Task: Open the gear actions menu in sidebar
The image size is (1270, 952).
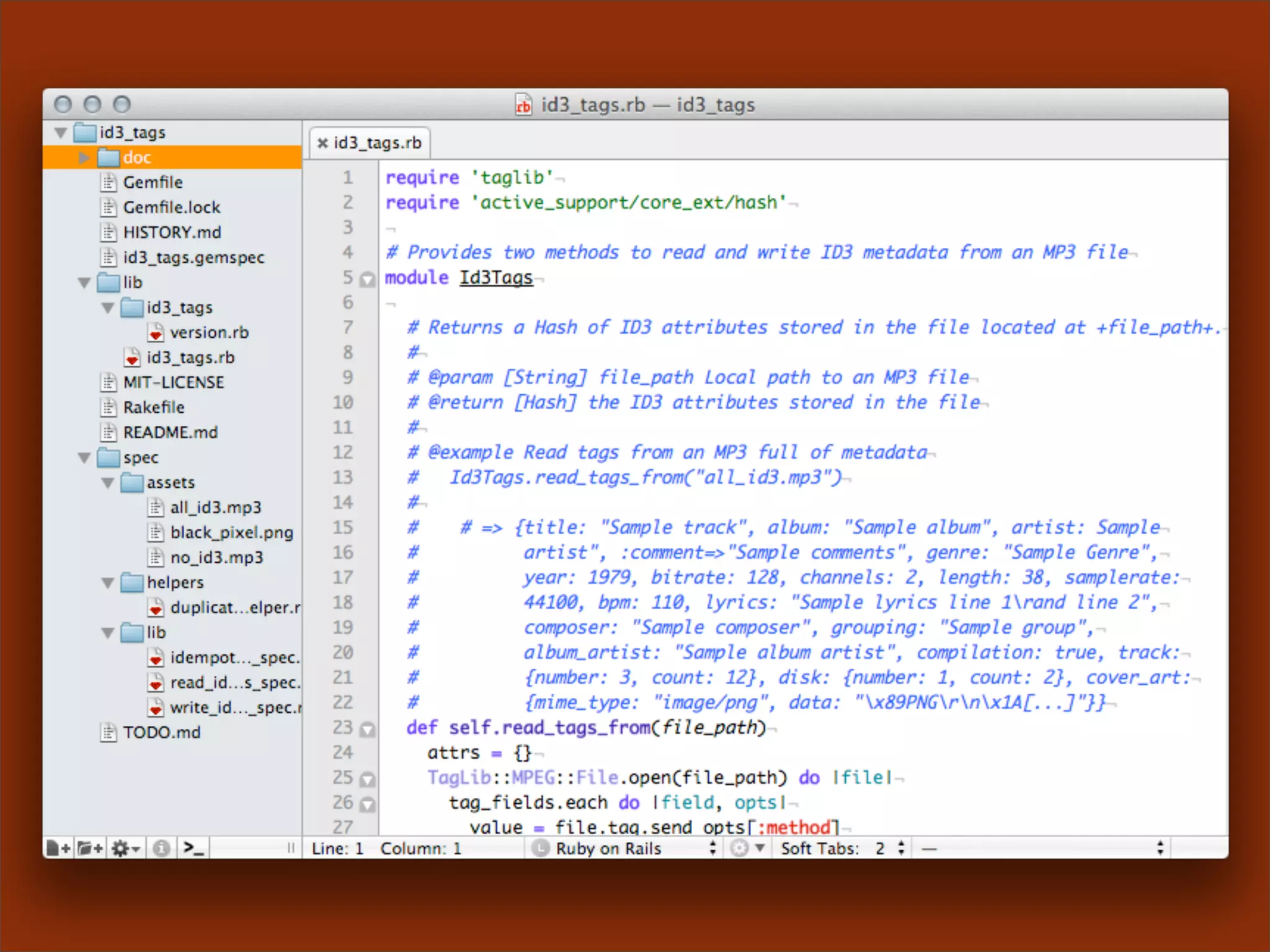Action: 126,848
